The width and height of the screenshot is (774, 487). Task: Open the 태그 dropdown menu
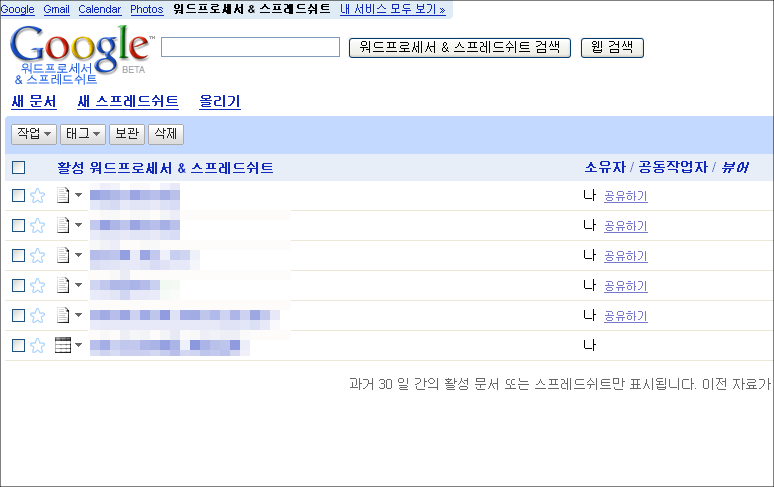(83, 134)
